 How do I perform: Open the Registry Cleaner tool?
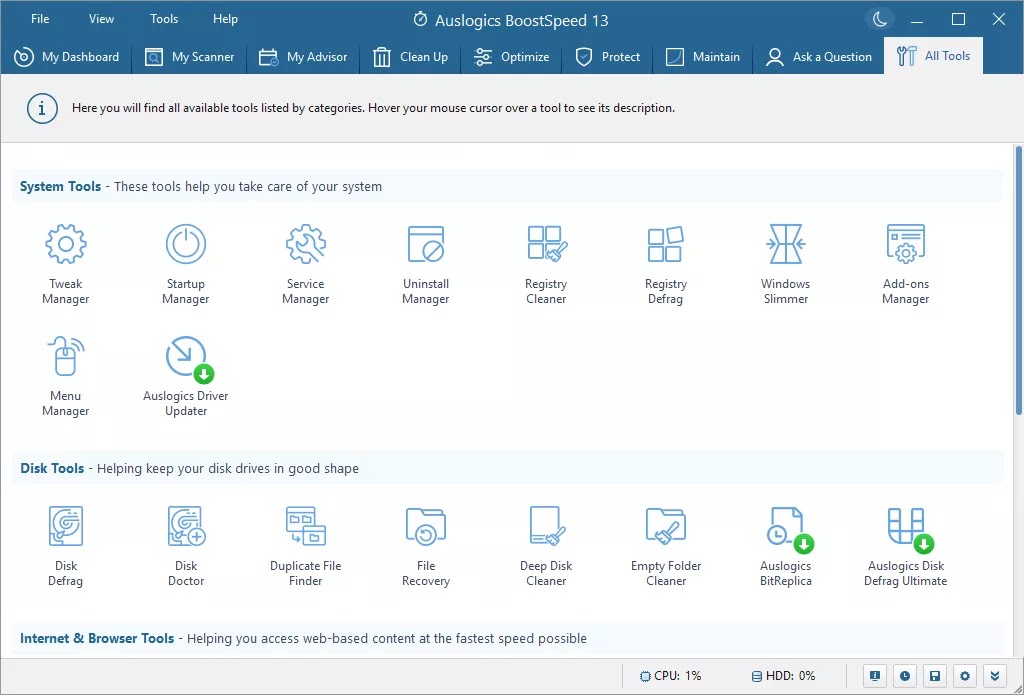(546, 263)
